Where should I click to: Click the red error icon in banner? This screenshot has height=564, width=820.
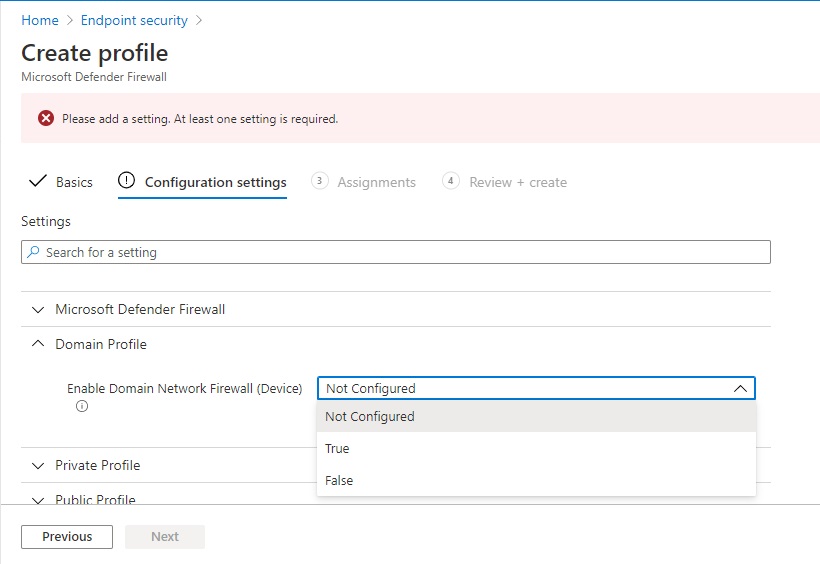46,118
